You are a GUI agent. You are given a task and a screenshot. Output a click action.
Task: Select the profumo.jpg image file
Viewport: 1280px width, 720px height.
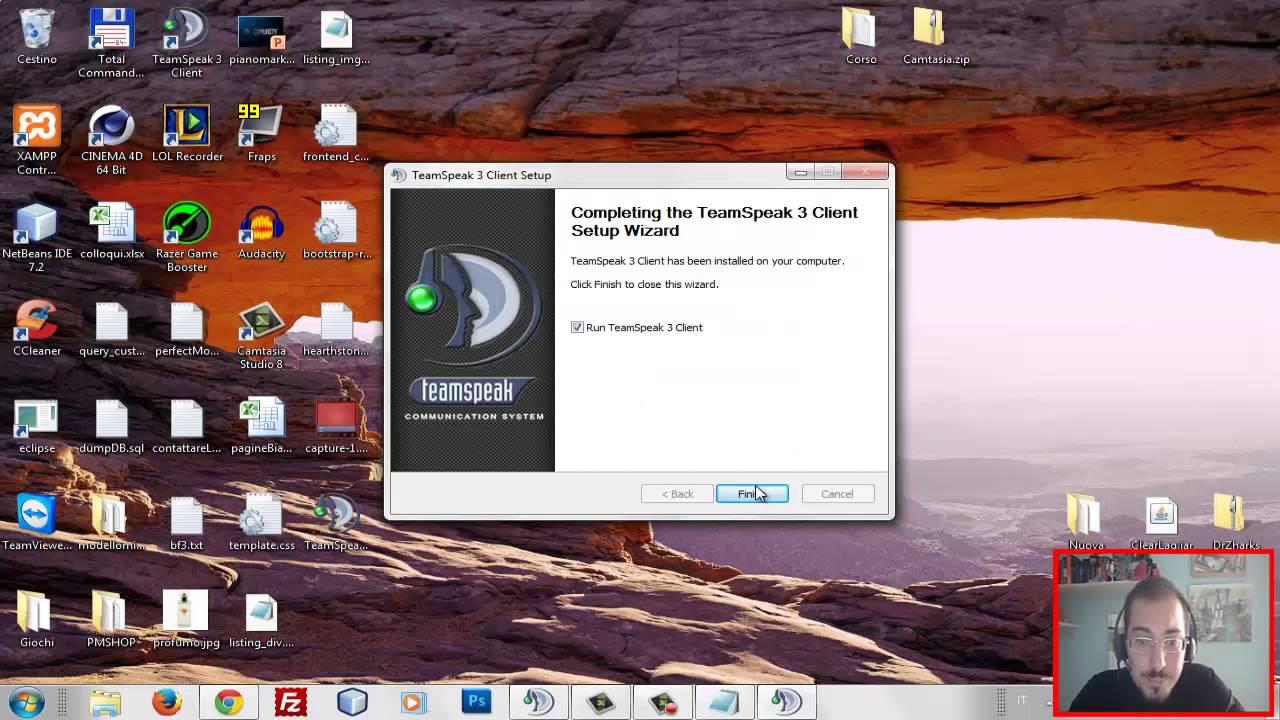coord(186,619)
